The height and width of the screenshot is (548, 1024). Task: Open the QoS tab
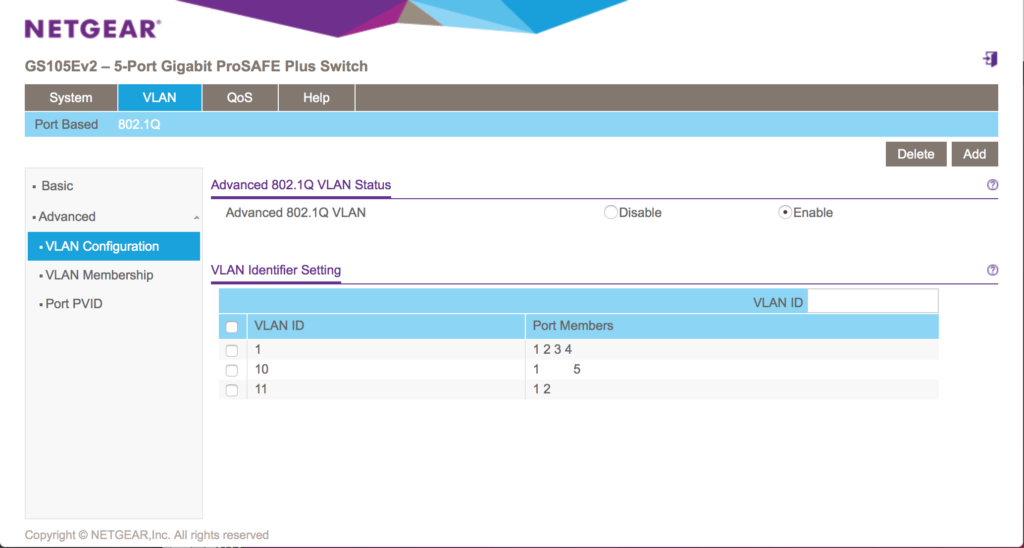[x=240, y=97]
